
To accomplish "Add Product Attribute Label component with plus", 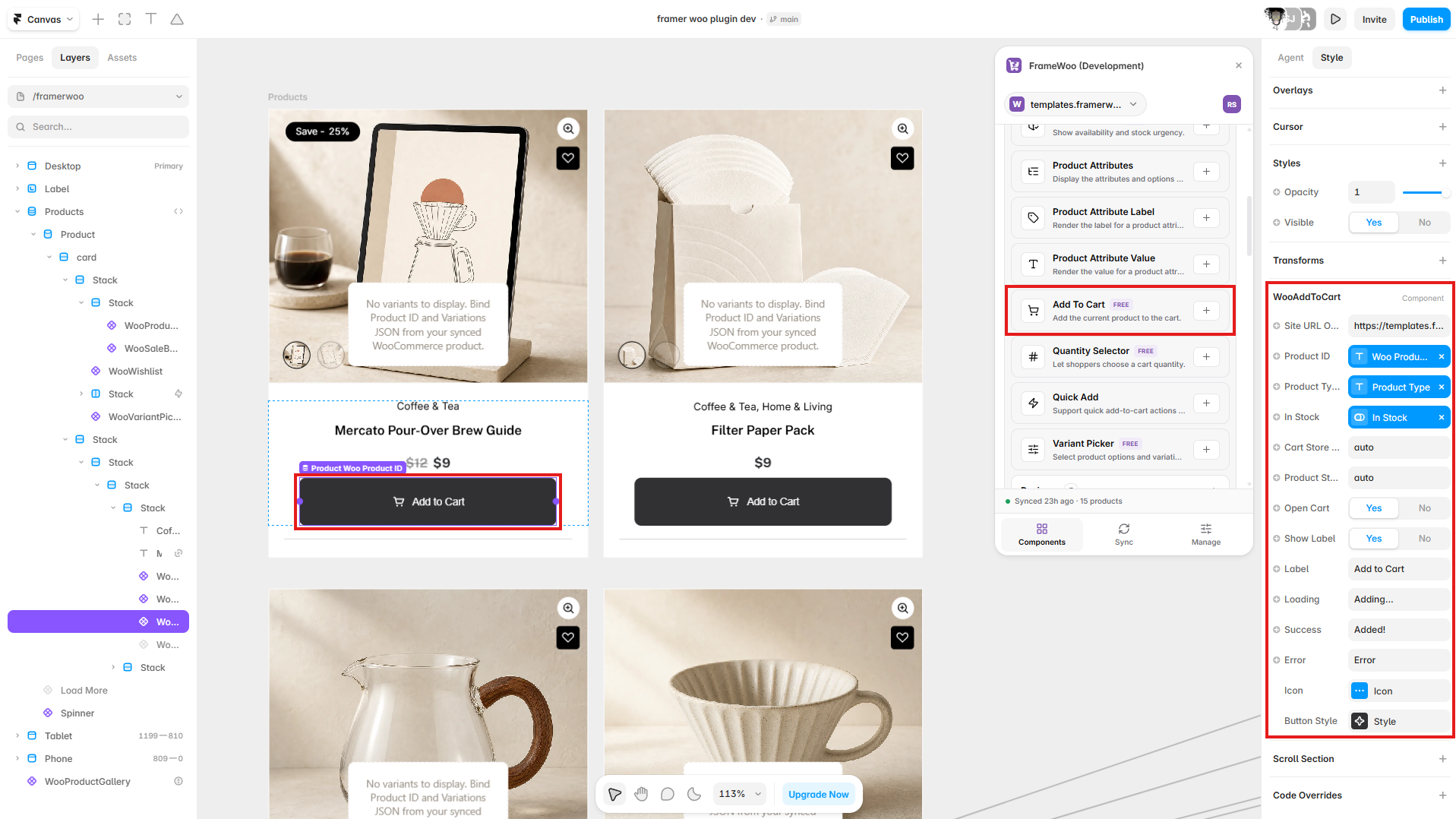I will (1206, 218).
